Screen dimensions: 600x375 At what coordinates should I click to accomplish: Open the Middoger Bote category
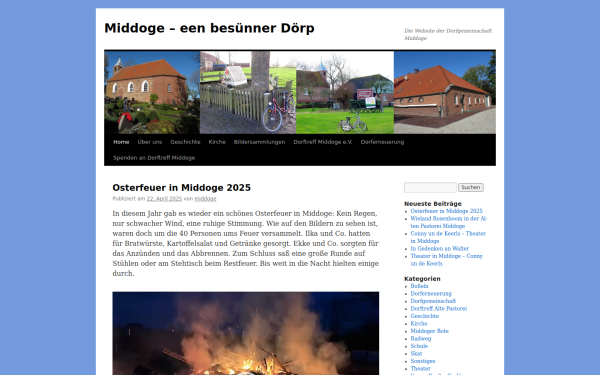click(429, 331)
